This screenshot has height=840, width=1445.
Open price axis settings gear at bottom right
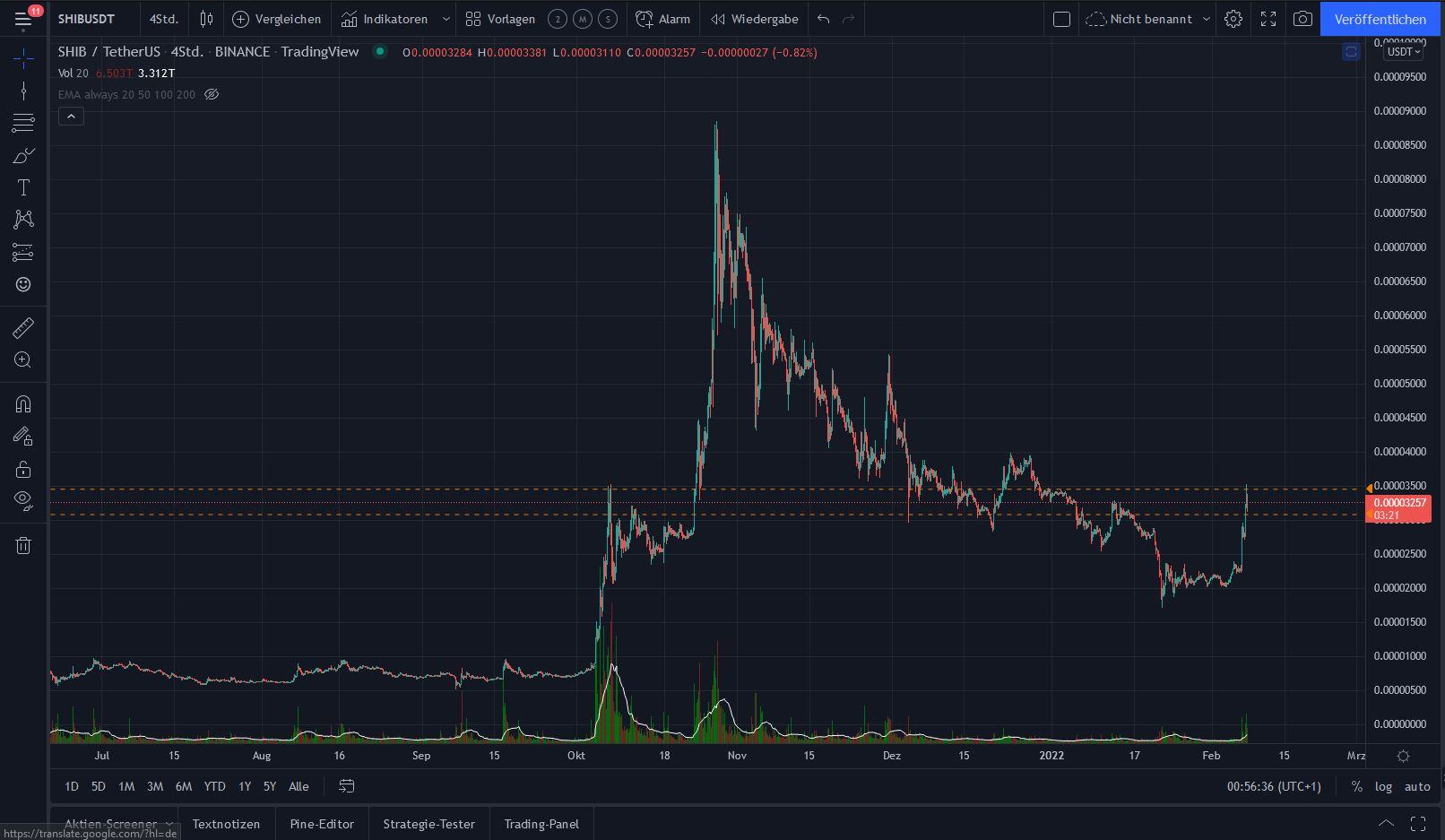tap(1403, 756)
